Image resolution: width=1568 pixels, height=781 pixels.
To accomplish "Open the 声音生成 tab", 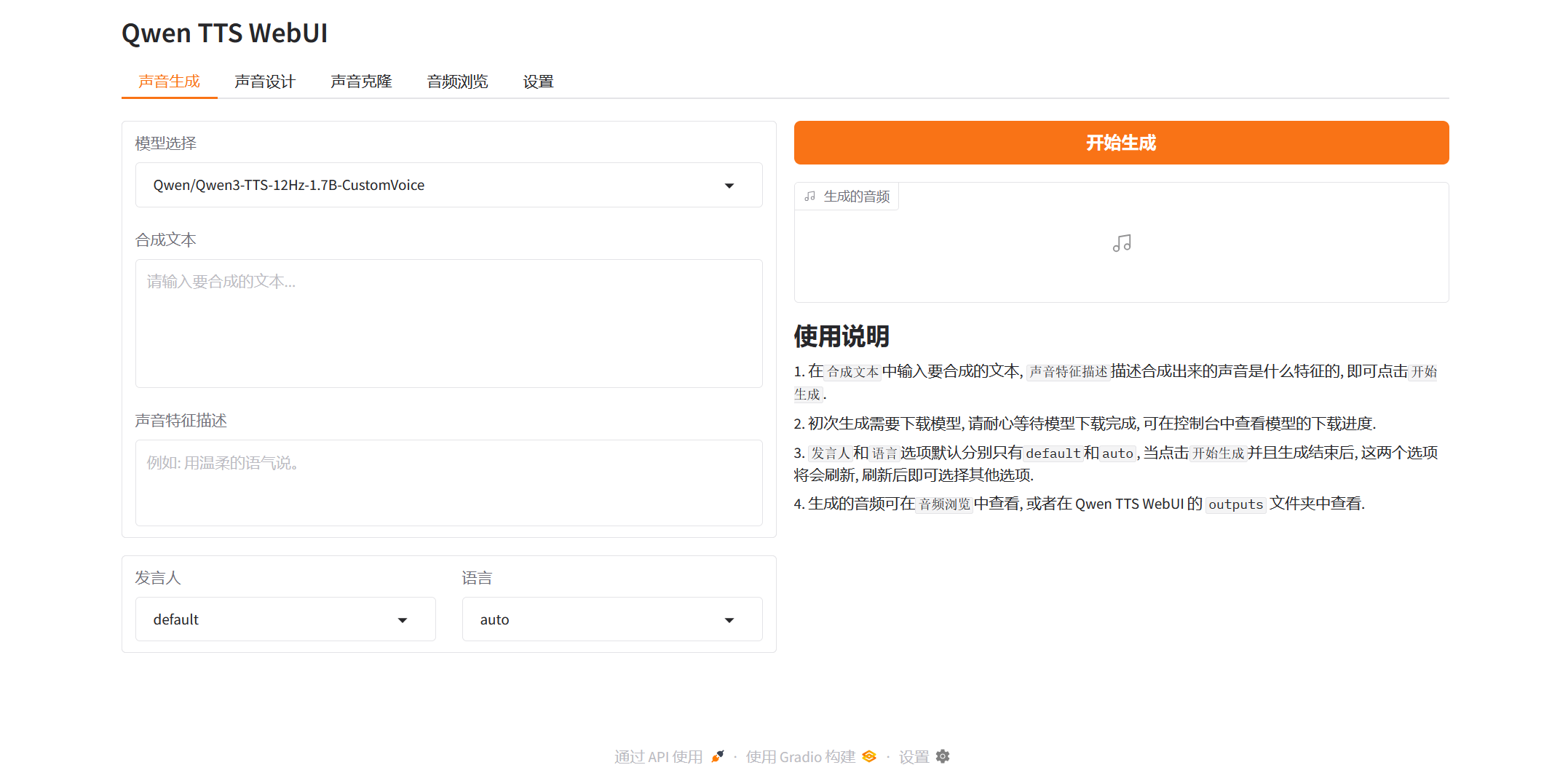I will pyautogui.click(x=169, y=82).
